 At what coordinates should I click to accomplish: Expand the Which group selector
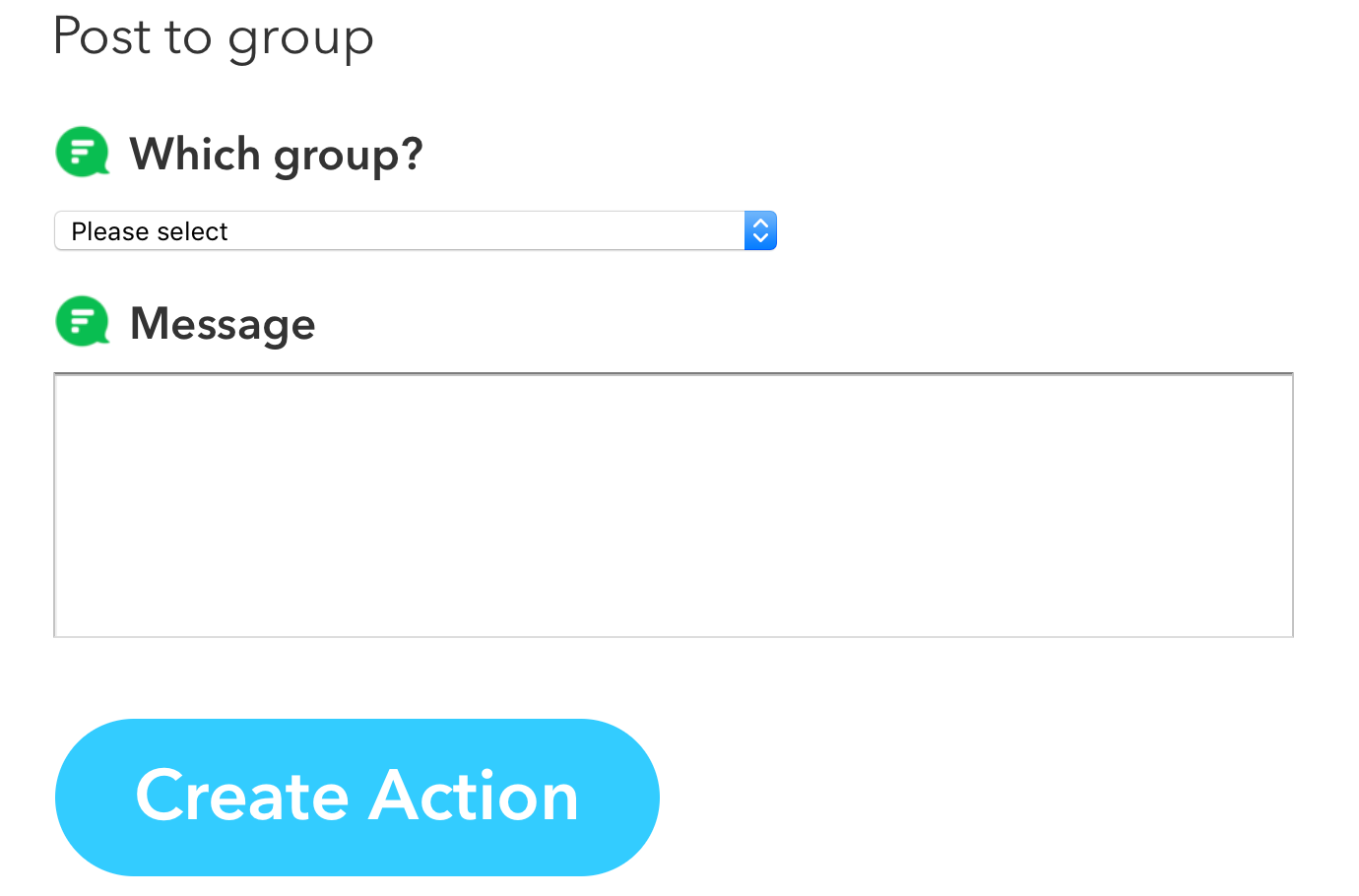tap(414, 231)
